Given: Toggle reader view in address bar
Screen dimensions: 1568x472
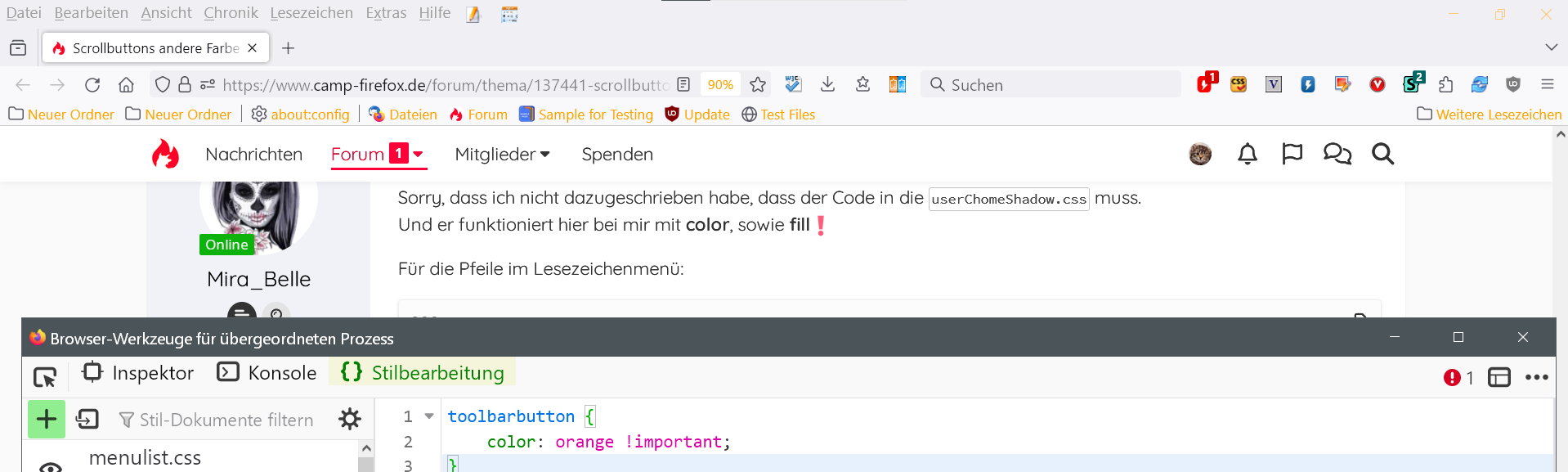Looking at the screenshot, I should coord(683,85).
